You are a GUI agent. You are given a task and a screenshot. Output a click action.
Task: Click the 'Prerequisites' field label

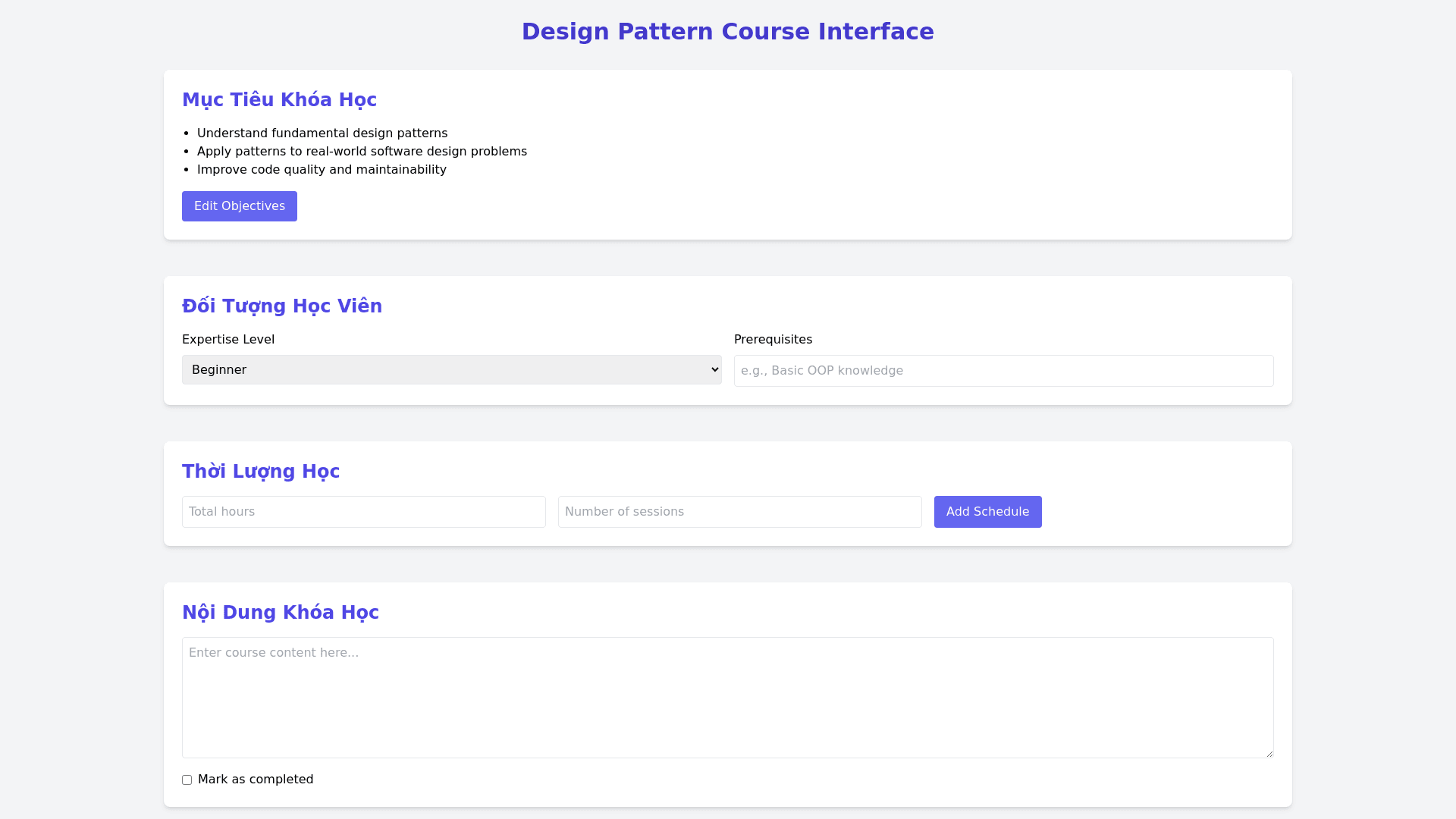point(773,340)
